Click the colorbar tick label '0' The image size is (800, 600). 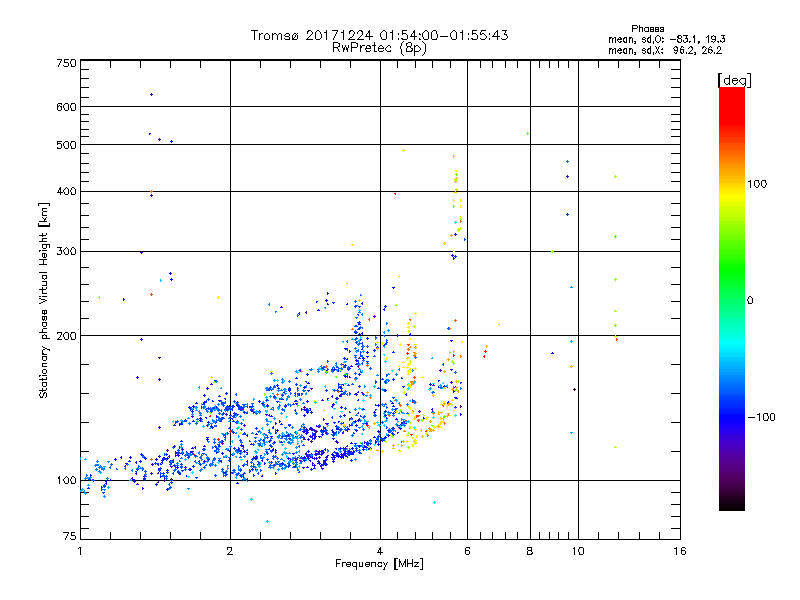point(750,301)
